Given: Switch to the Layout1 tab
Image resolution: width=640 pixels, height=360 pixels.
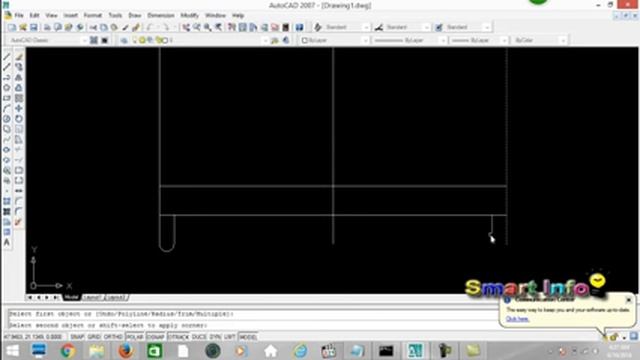Looking at the screenshot, I should click(92, 298).
